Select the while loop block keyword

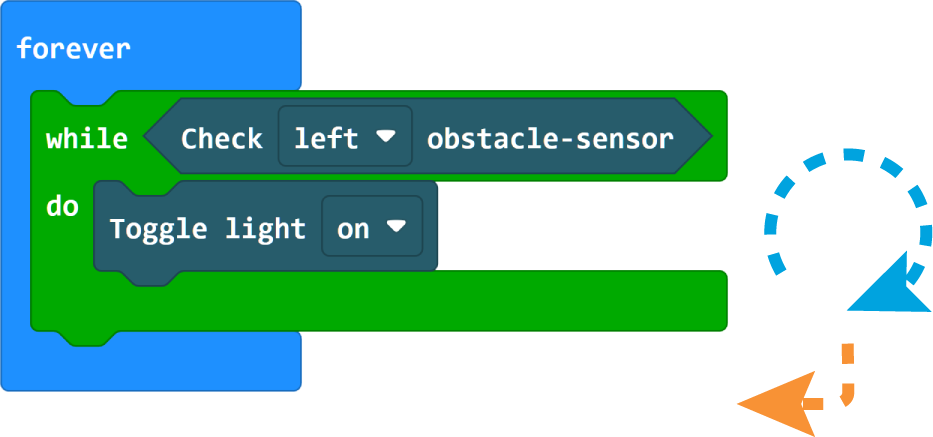pos(87,139)
